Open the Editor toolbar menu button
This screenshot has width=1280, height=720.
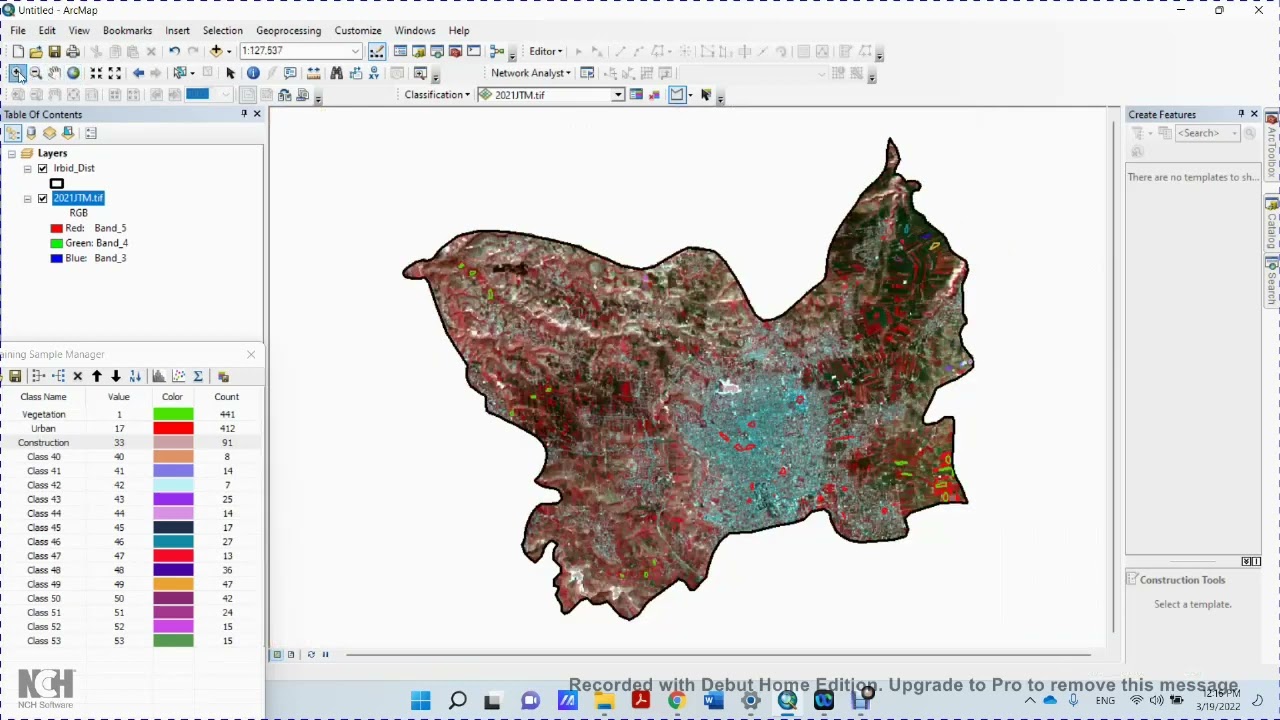(546, 51)
